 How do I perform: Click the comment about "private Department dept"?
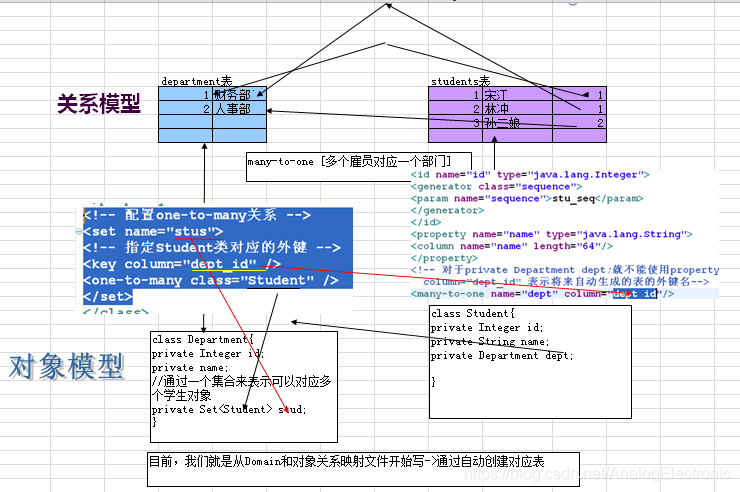point(565,270)
